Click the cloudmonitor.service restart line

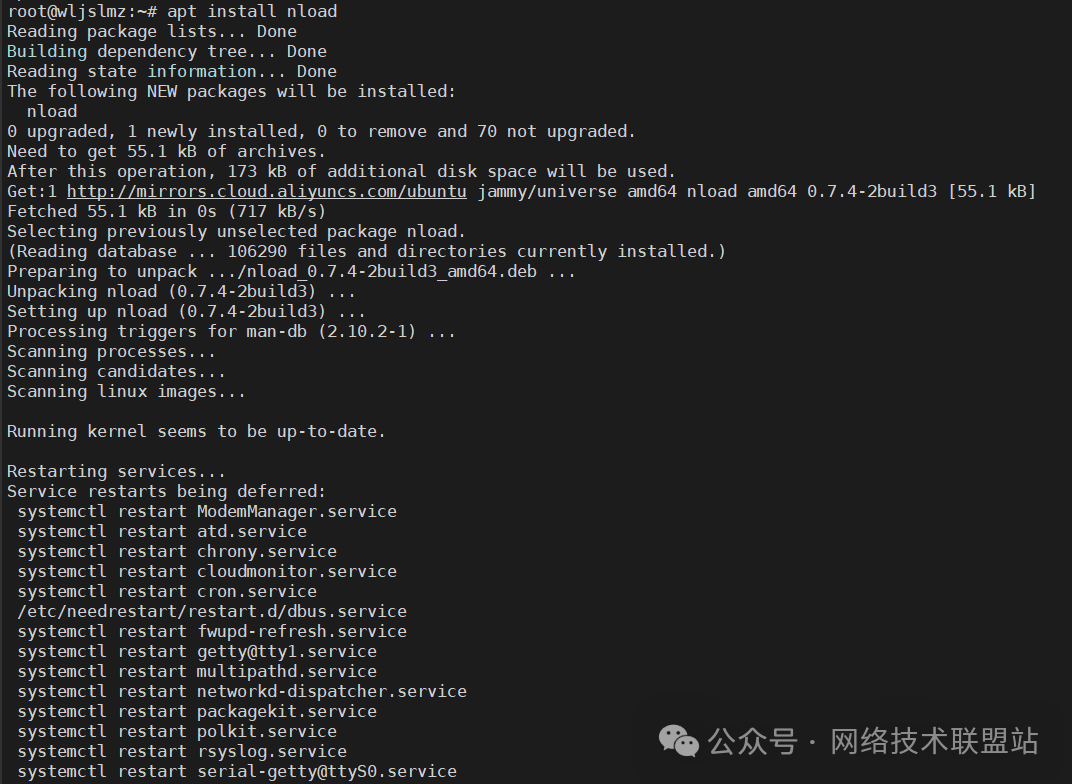[x=207, y=571]
